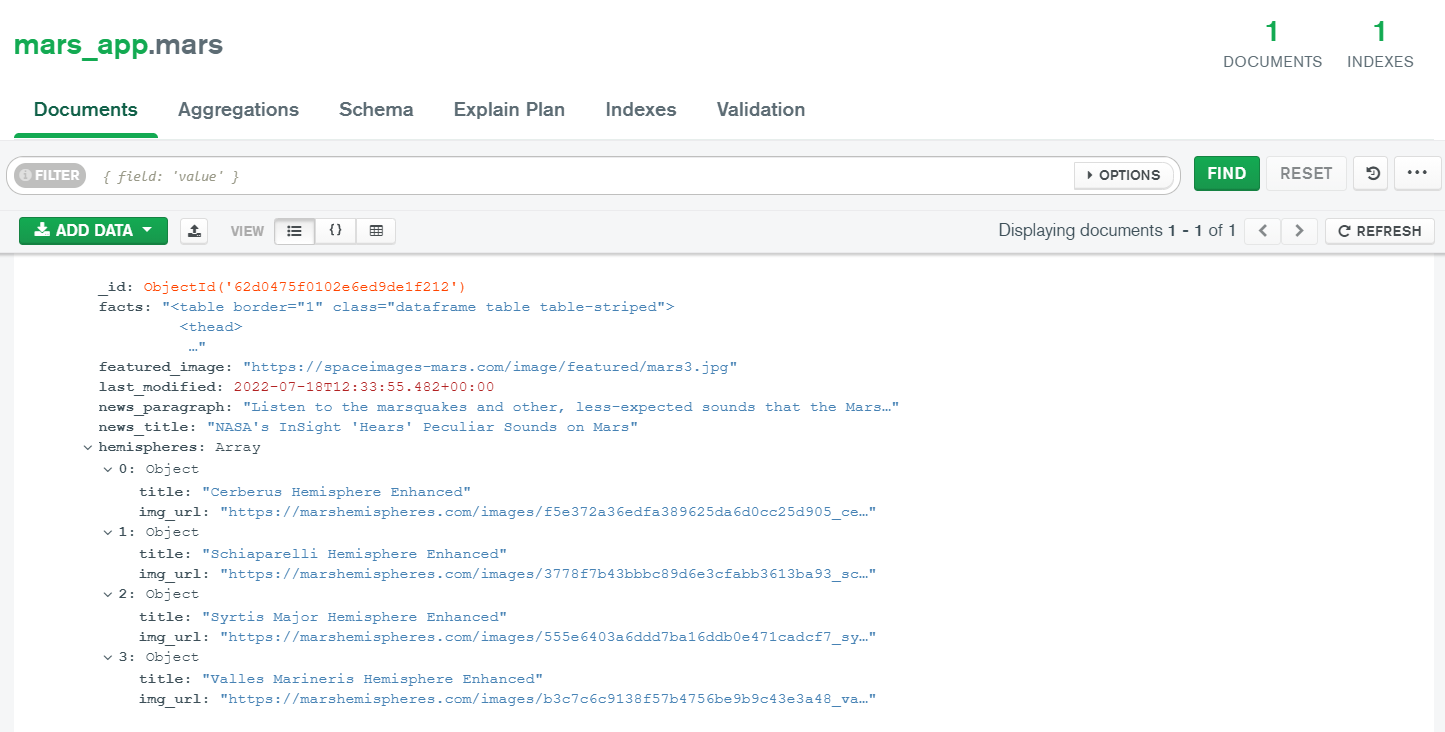The width and height of the screenshot is (1445, 732).
Task: Click the export collection icon button
Action: (194, 231)
